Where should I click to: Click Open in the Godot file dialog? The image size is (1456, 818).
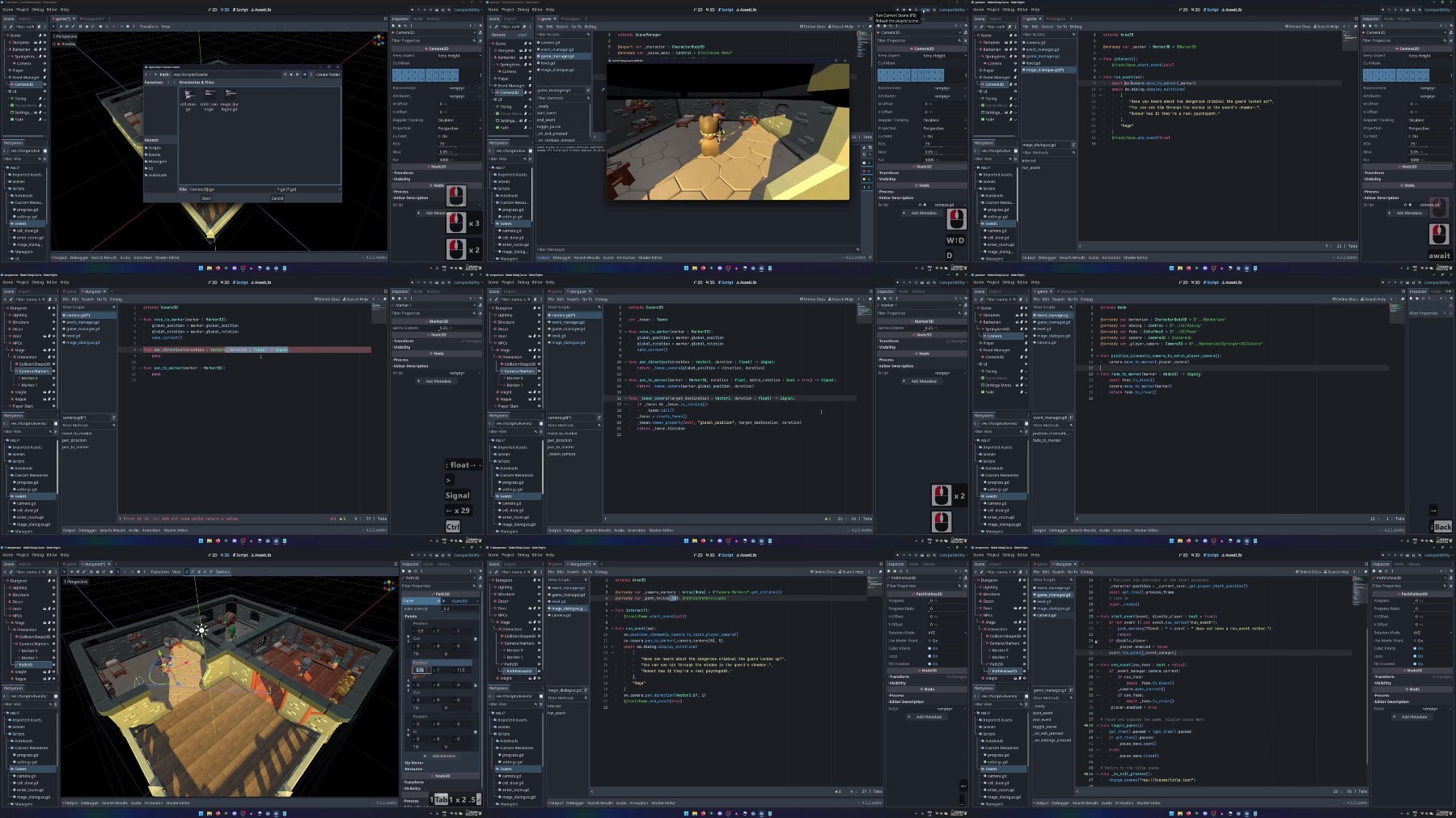(206, 197)
